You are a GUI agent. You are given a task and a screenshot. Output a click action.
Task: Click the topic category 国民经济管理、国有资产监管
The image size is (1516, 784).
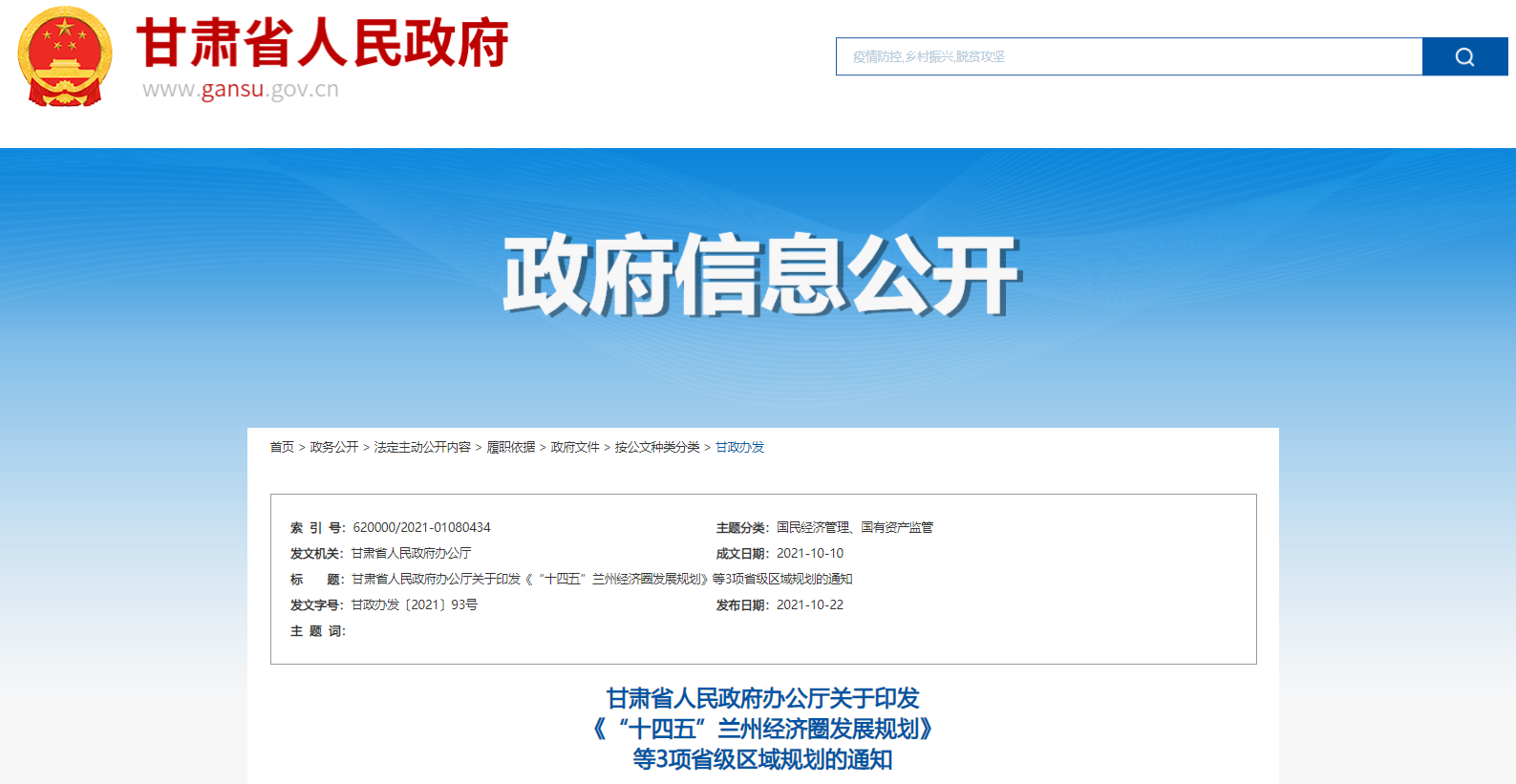point(855,527)
